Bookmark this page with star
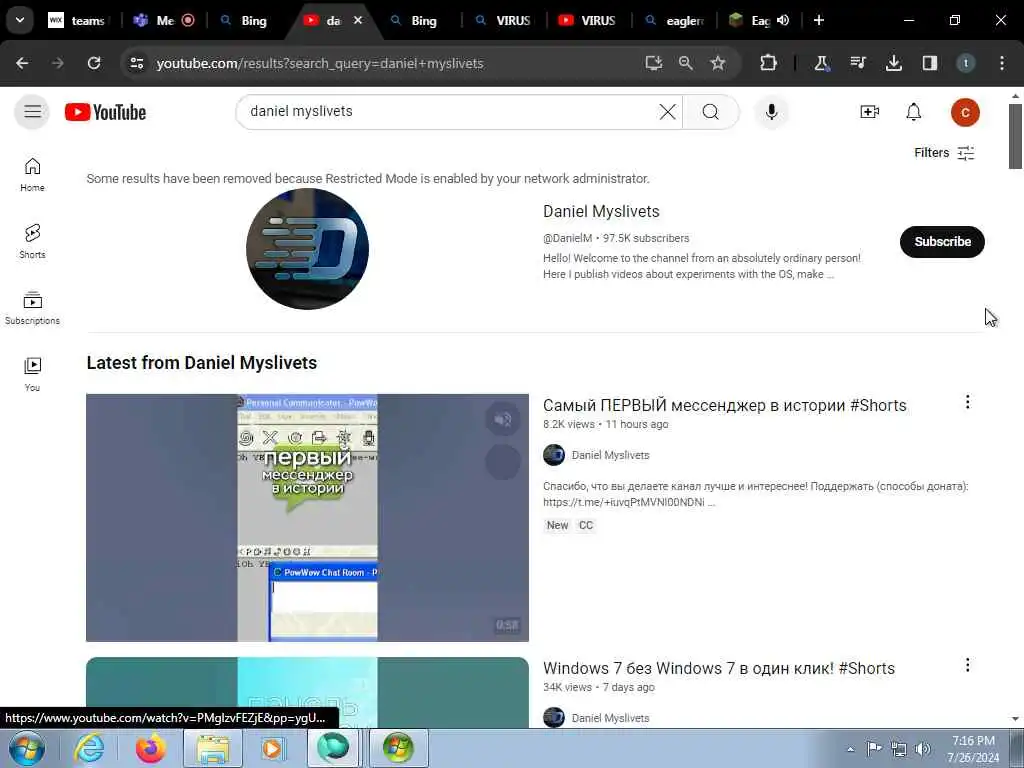The width and height of the screenshot is (1024, 768). pos(718,63)
